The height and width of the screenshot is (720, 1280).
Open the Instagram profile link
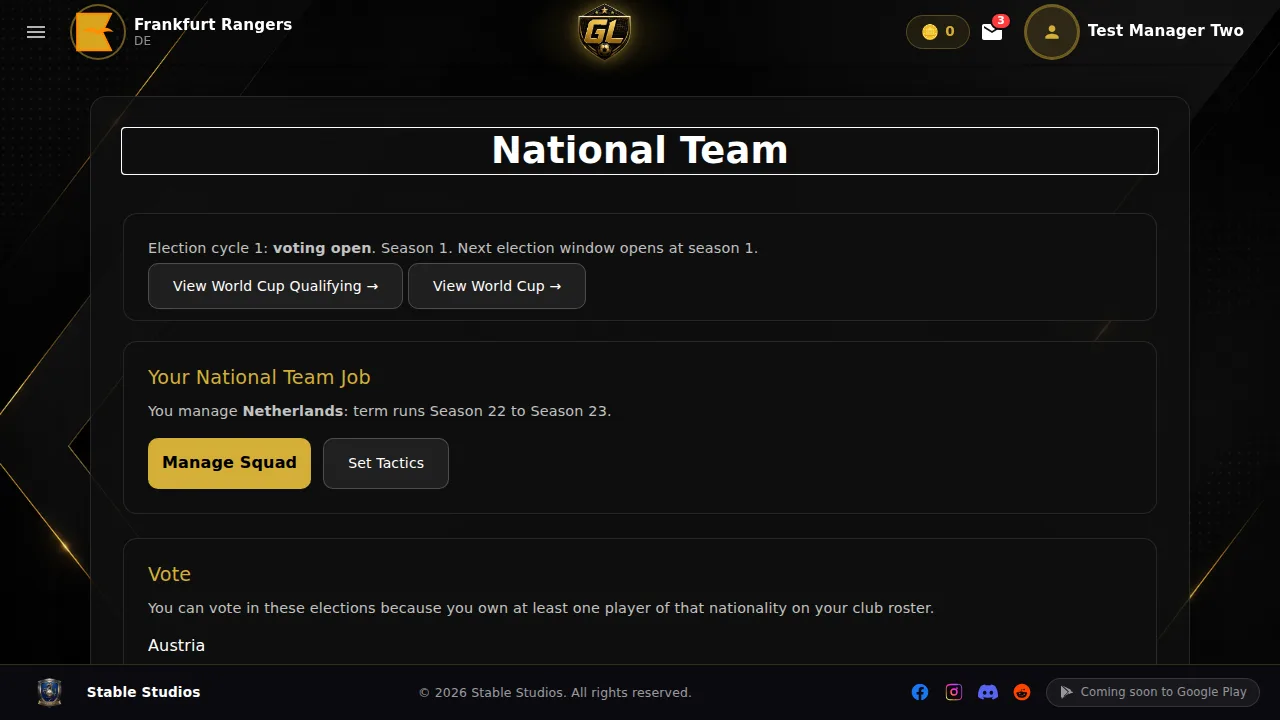pyautogui.click(x=954, y=692)
